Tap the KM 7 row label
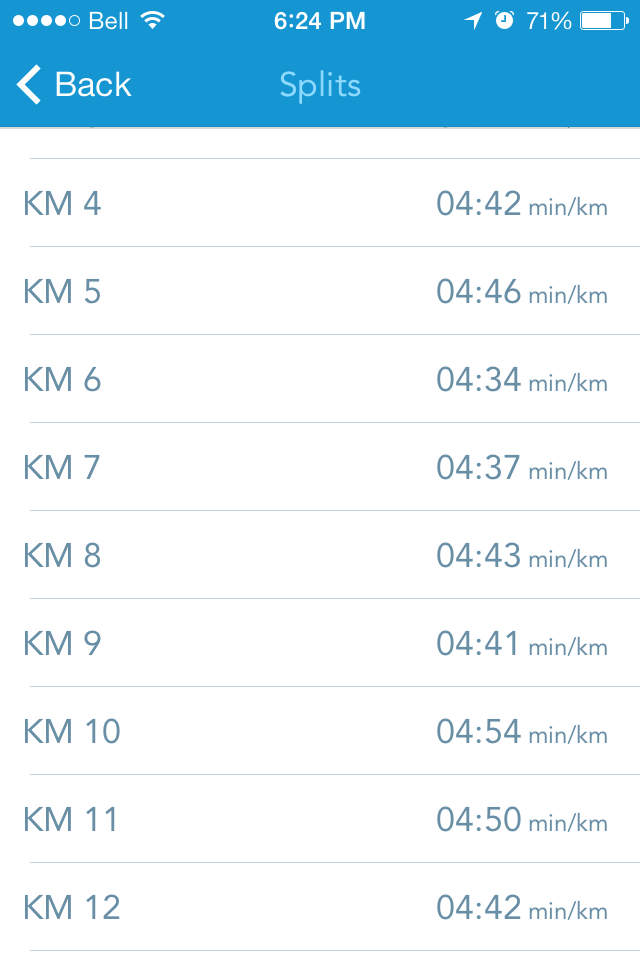This screenshot has width=640, height=960. click(62, 468)
